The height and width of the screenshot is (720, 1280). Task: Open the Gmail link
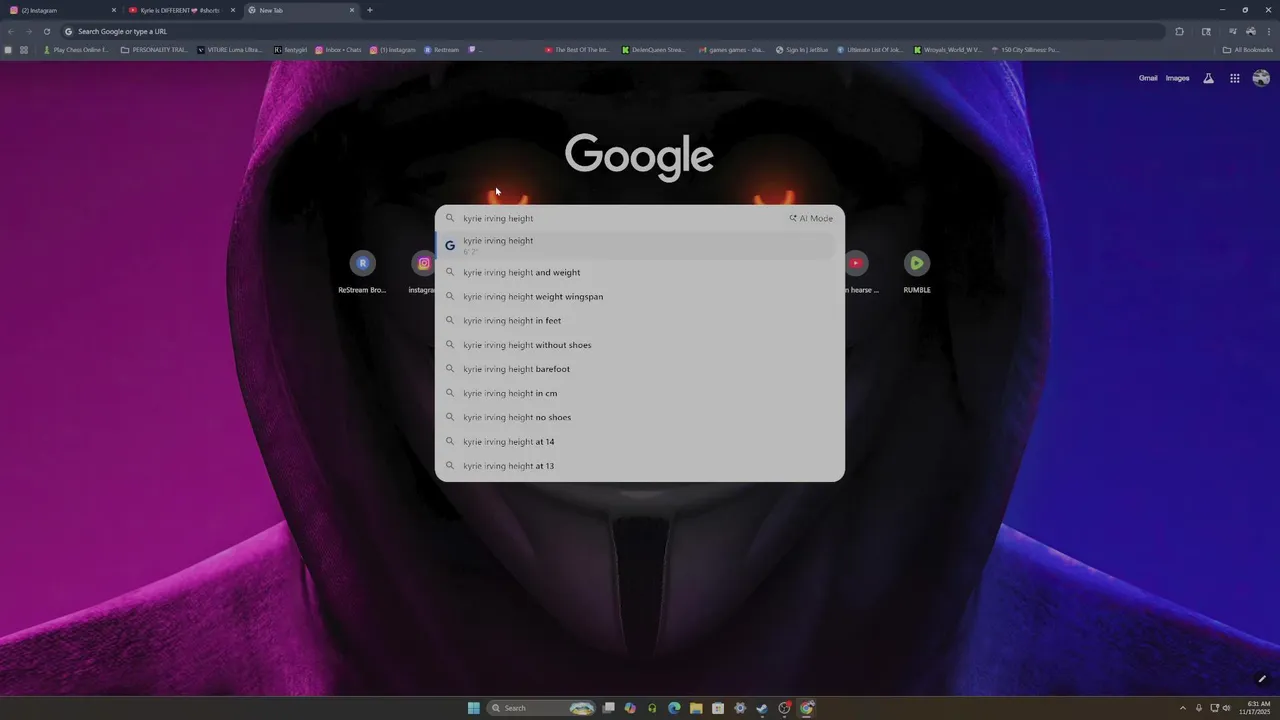[1148, 78]
